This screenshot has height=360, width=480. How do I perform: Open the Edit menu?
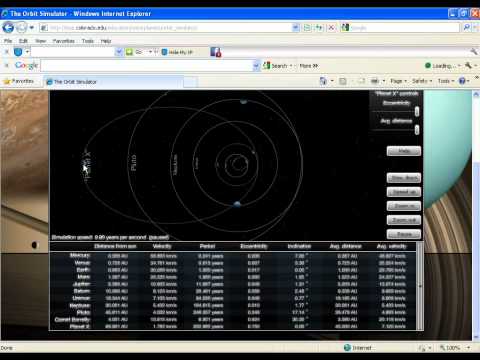click(x=23, y=41)
